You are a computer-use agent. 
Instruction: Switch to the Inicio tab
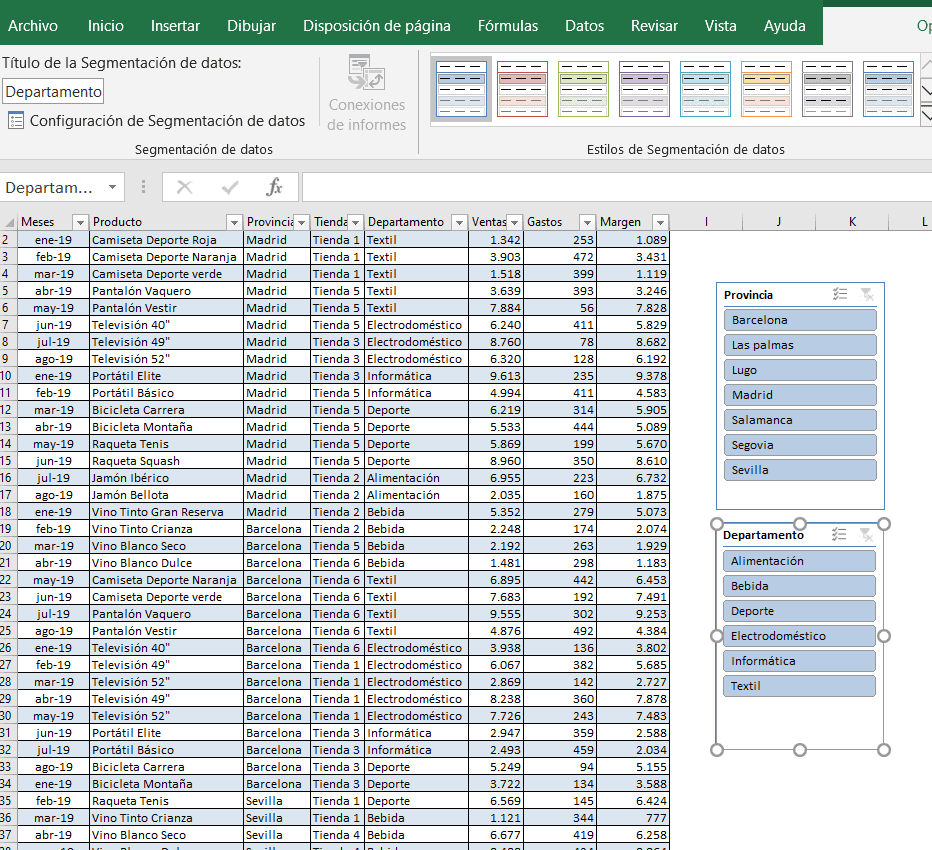(106, 26)
